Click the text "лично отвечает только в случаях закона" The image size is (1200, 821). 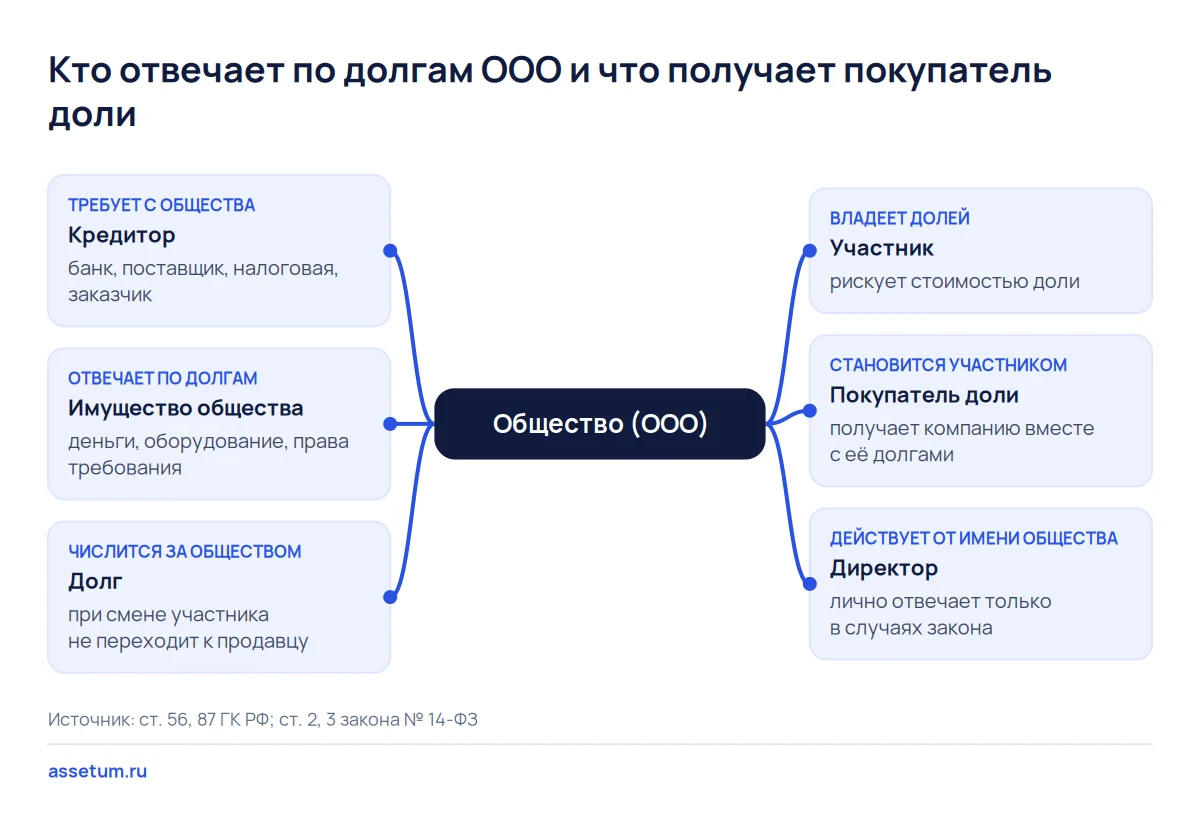click(x=940, y=615)
